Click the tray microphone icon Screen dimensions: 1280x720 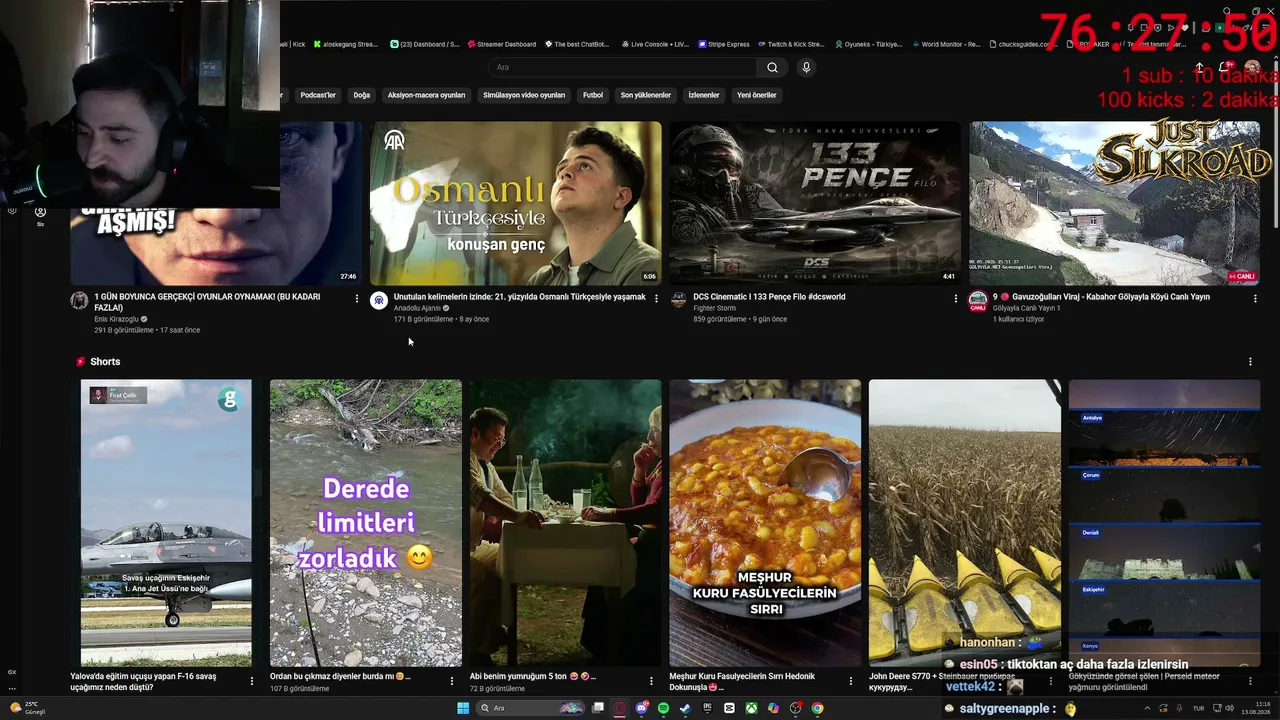[x=1179, y=708]
